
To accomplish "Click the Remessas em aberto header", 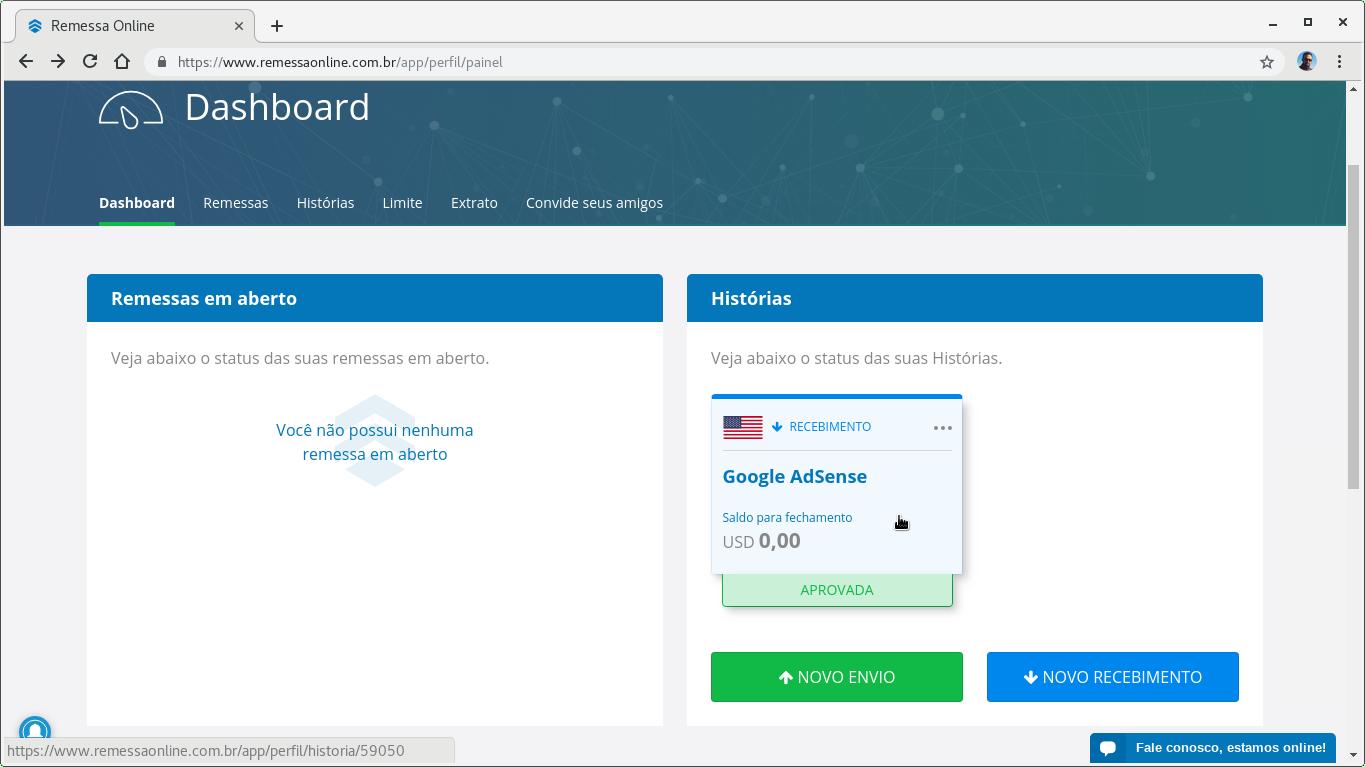I will 375,298.
